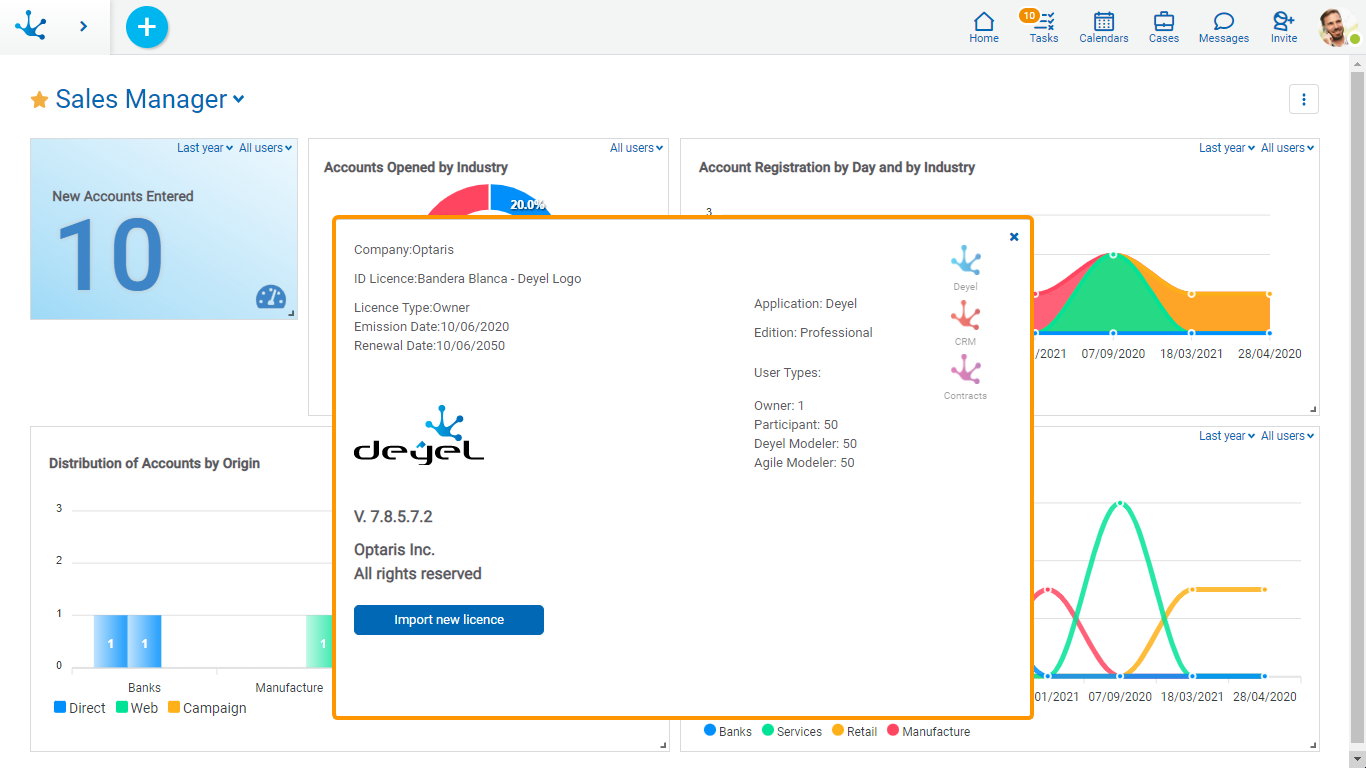Viewport: 1366px width, 768px height.
Task: Close the licence information dialog
Action: pyautogui.click(x=1014, y=237)
